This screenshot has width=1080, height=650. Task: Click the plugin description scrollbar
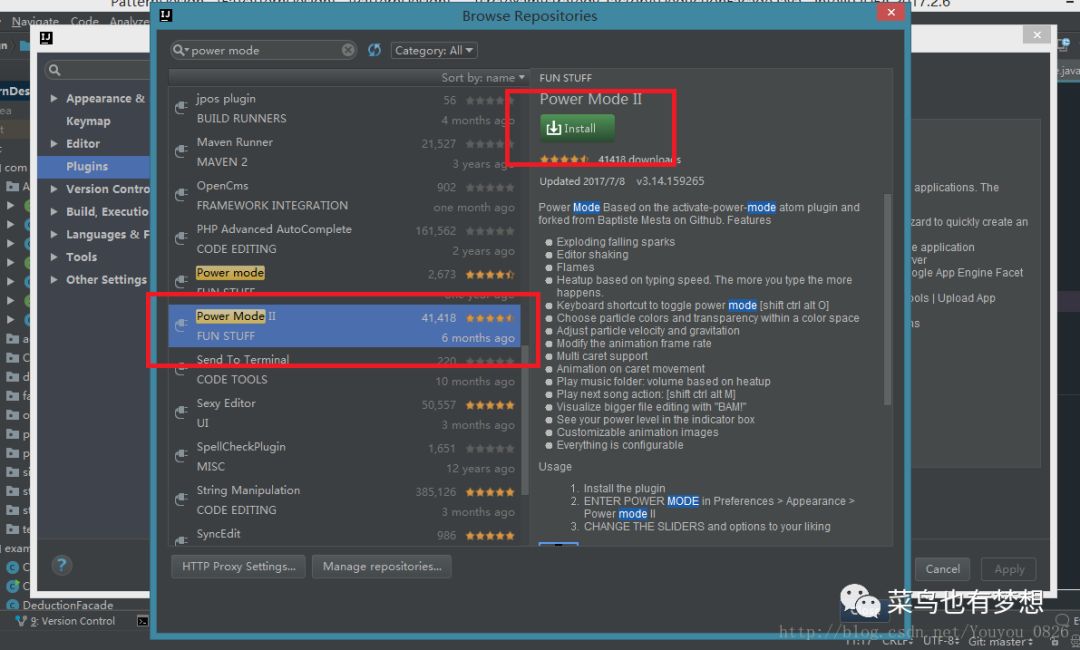tap(887, 300)
